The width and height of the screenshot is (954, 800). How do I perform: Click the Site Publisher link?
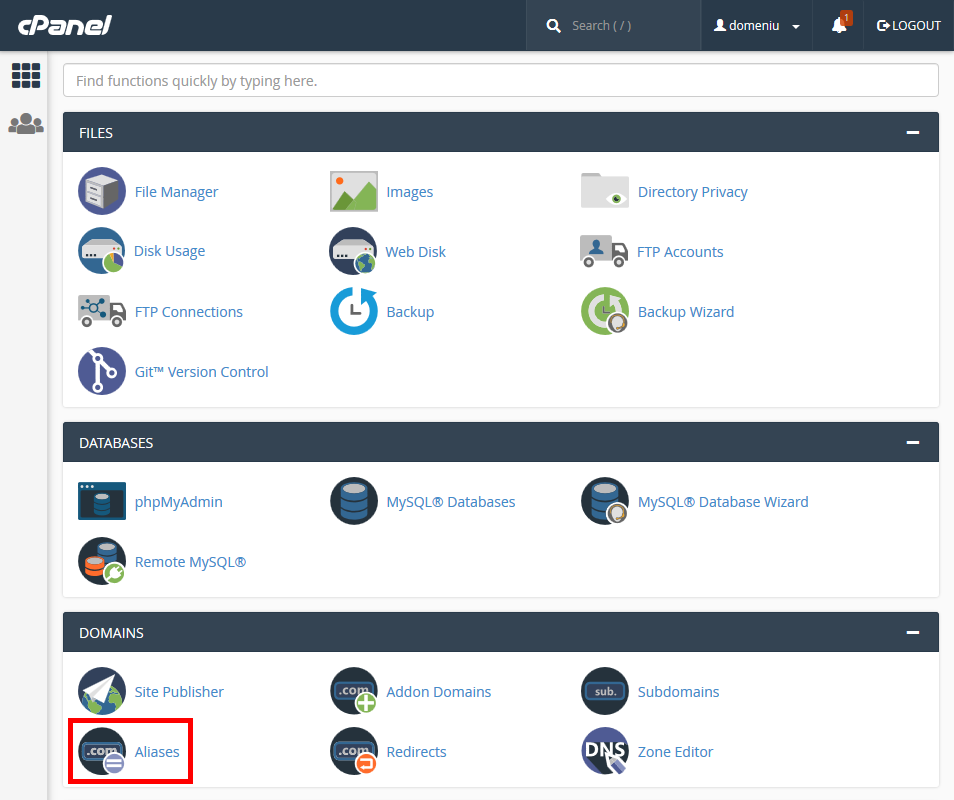pos(179,692)
